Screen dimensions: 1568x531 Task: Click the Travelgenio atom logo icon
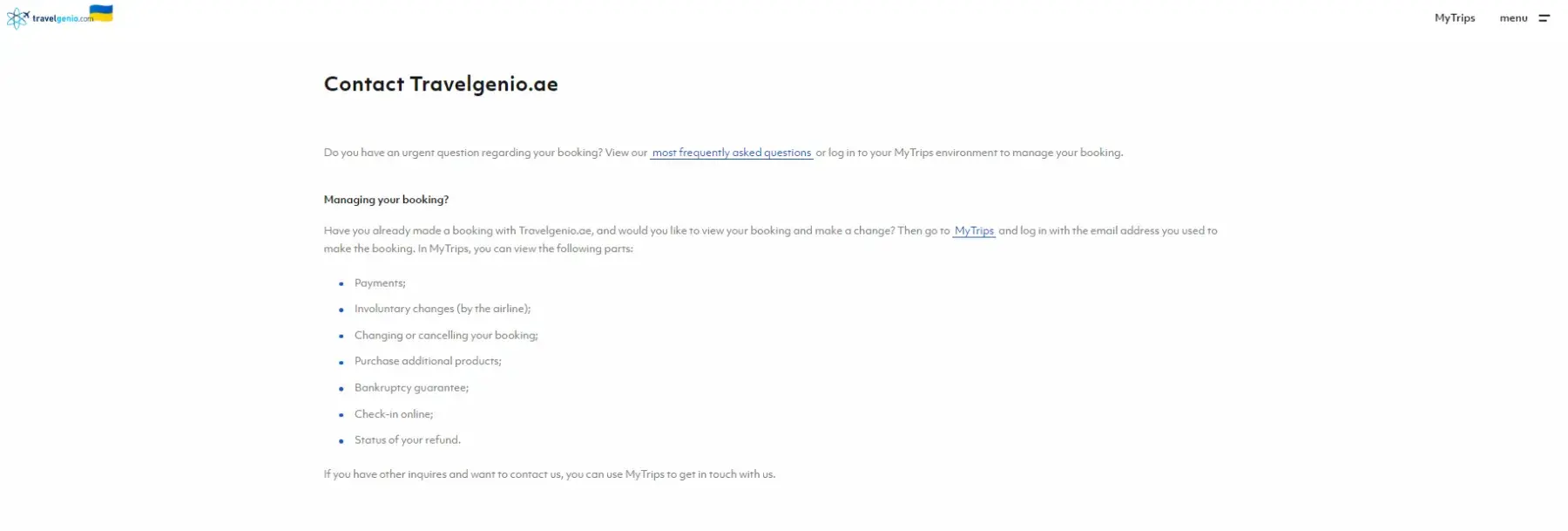17,18
